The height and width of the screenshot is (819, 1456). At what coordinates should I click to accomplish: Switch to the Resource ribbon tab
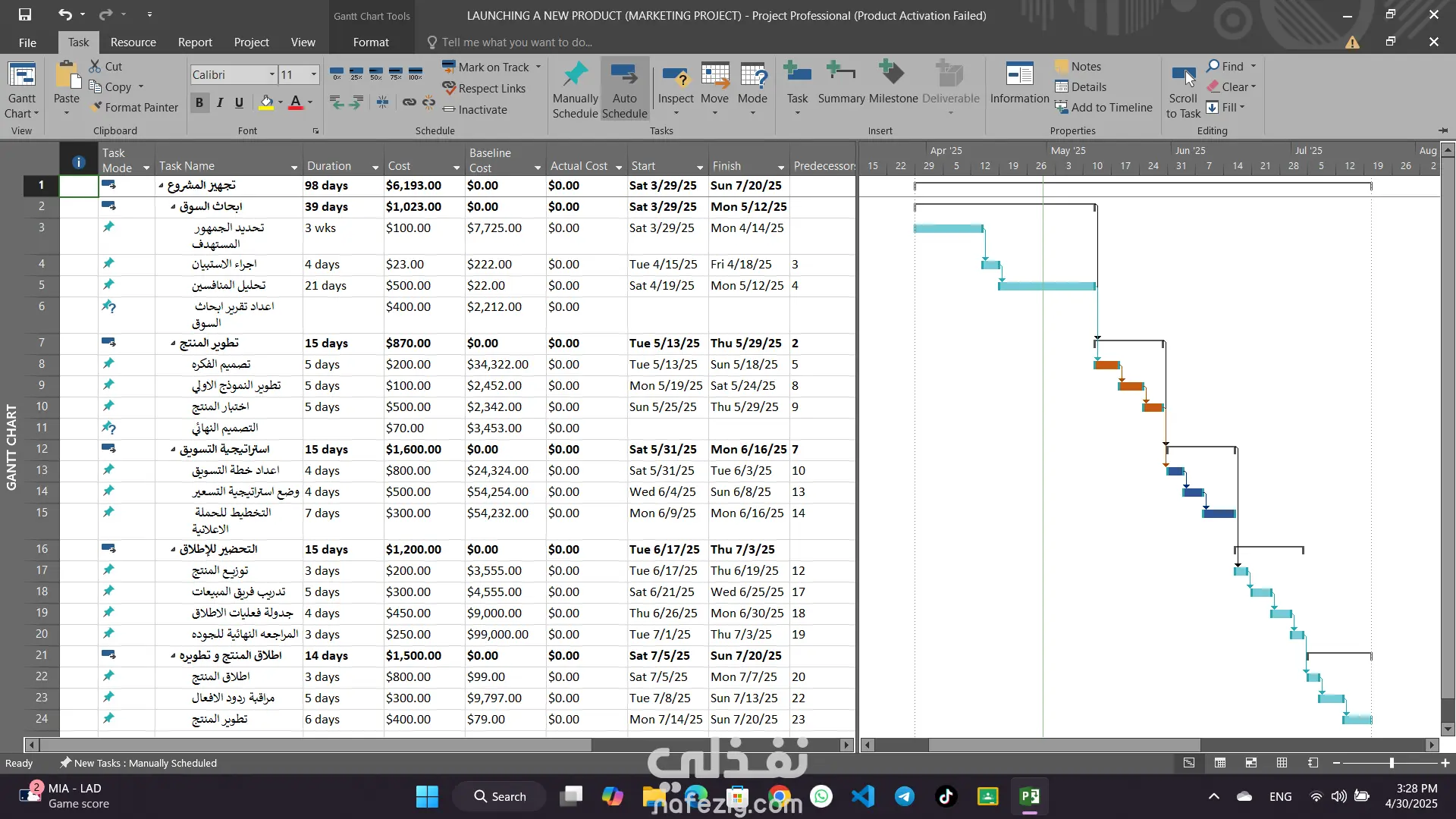point(133,42)
